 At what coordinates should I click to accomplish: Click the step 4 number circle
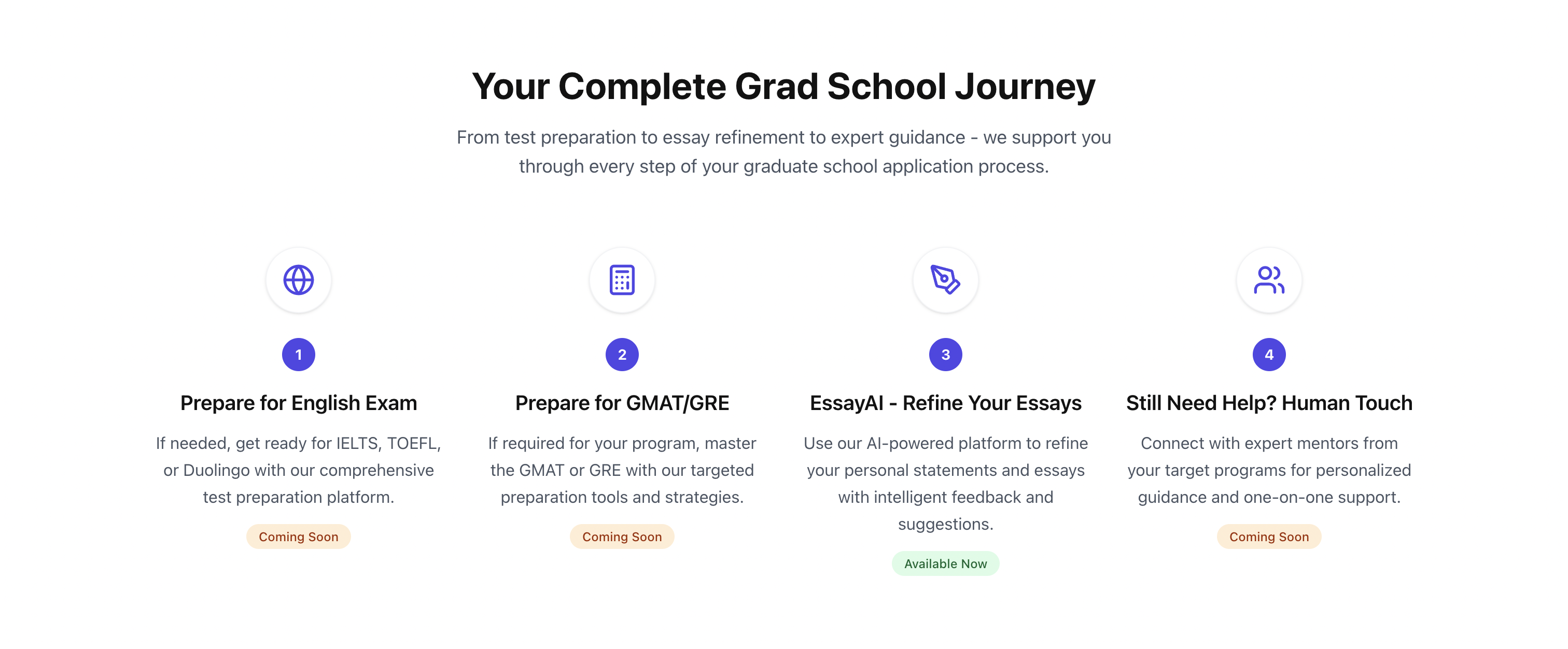(x=1269, y=355)
